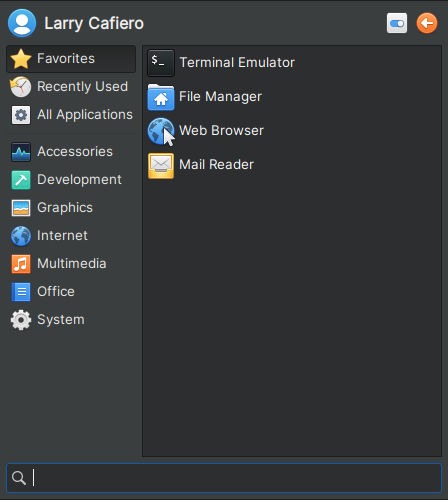Open the System category

(71, 320)
